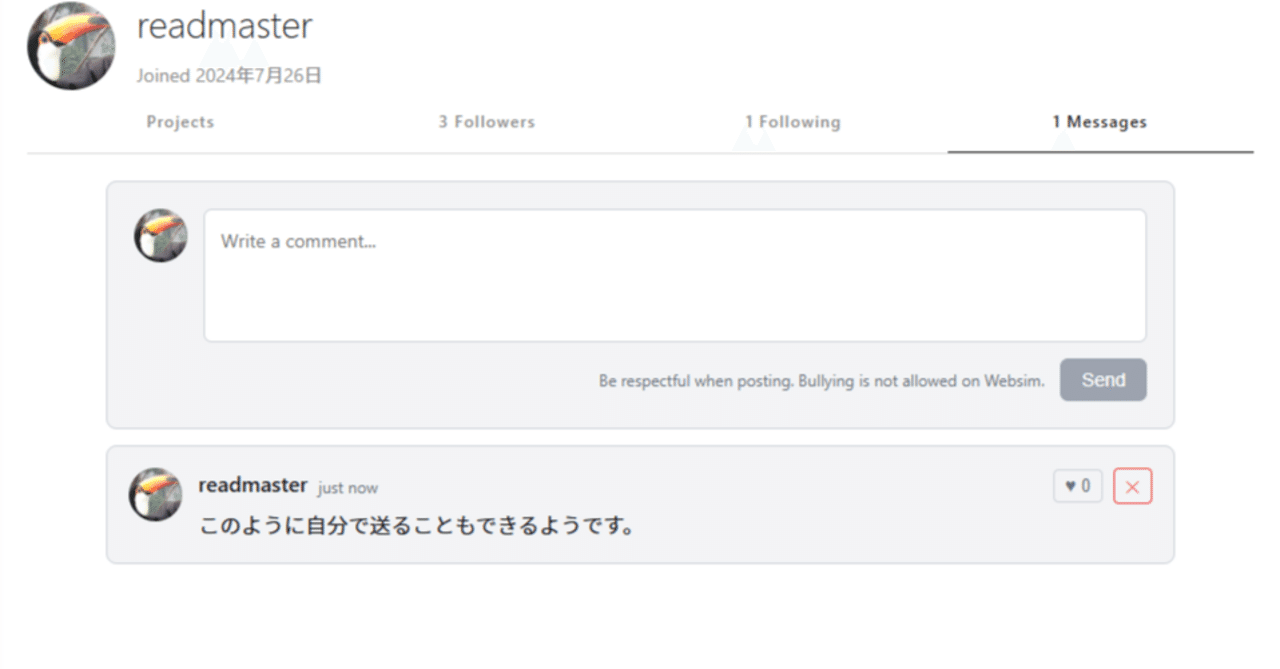View the 1 Following tab
1280x669 pixels.
(x=792, y=122)
